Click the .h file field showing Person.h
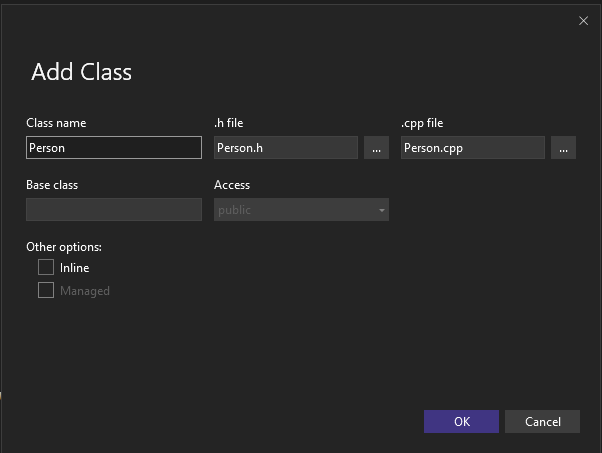 (x=285, y=148)
